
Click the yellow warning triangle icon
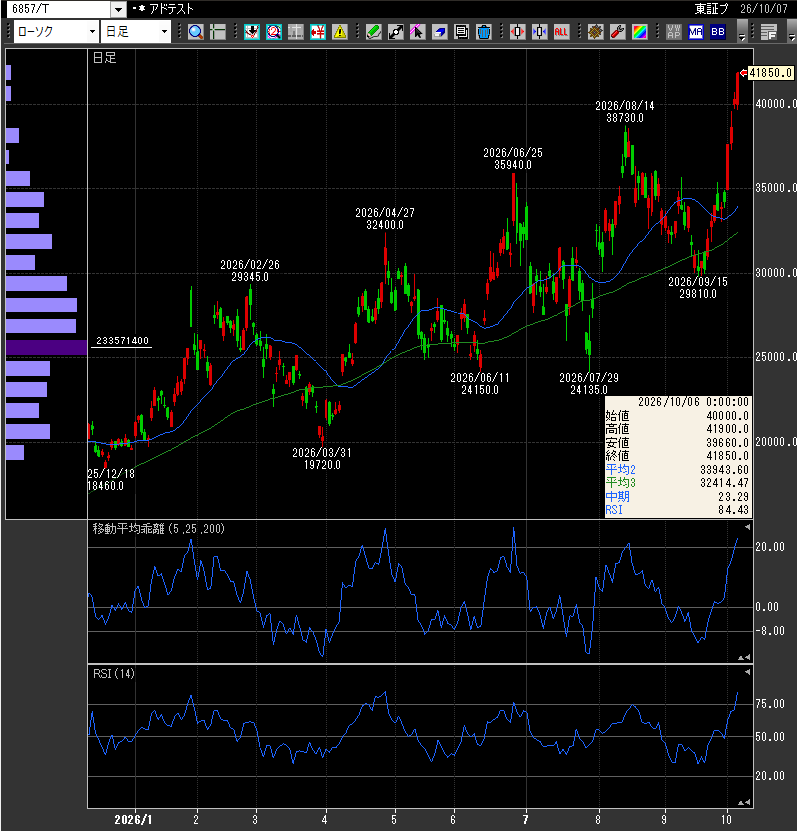pyautogui.click(x=340, y=32)
